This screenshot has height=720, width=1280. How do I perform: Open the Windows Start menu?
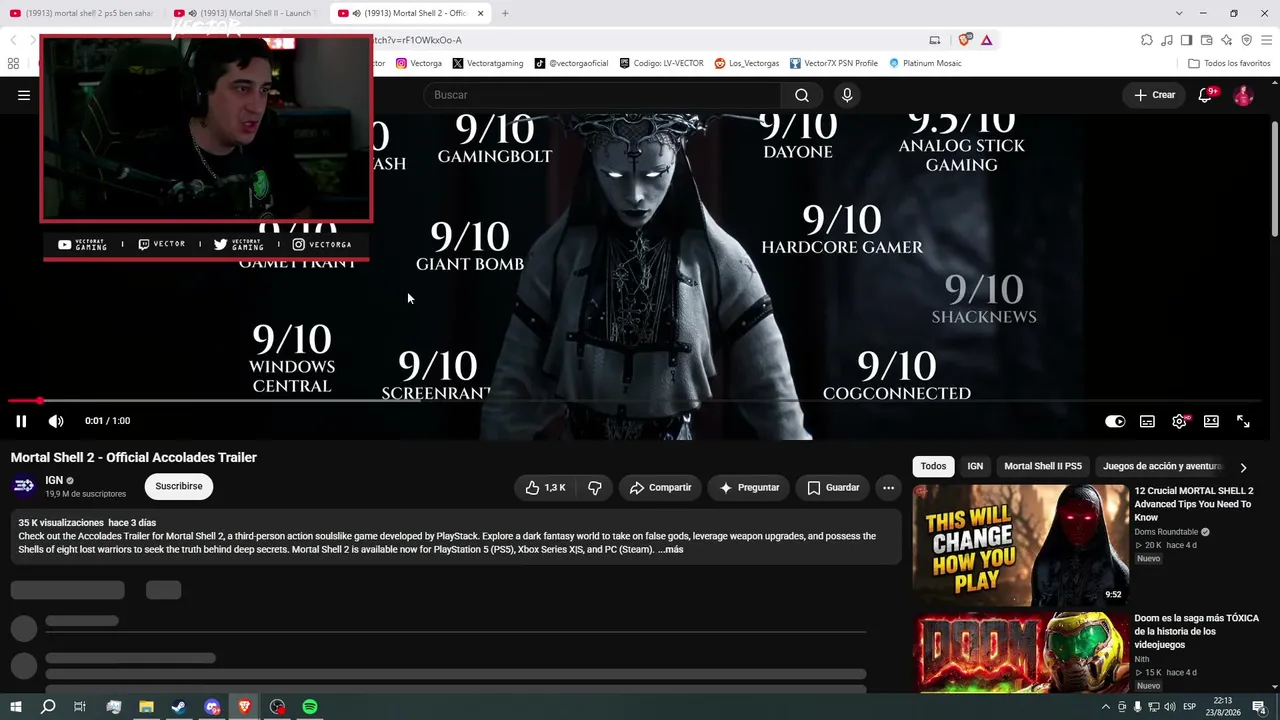click(16, 707)
